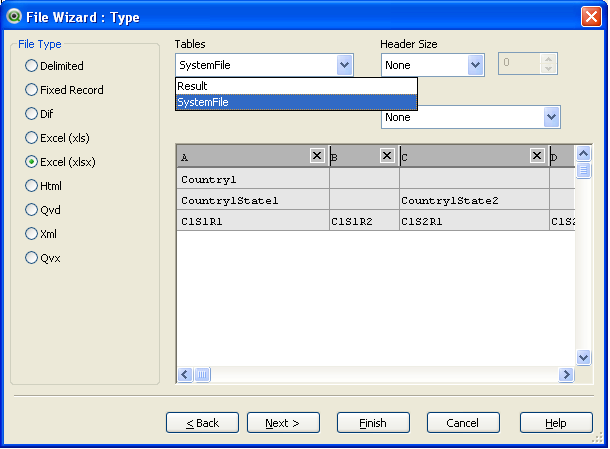
Task: Select the Excel (xlsx) radio button
Action: pyautogui.click(x=31, y=162)
